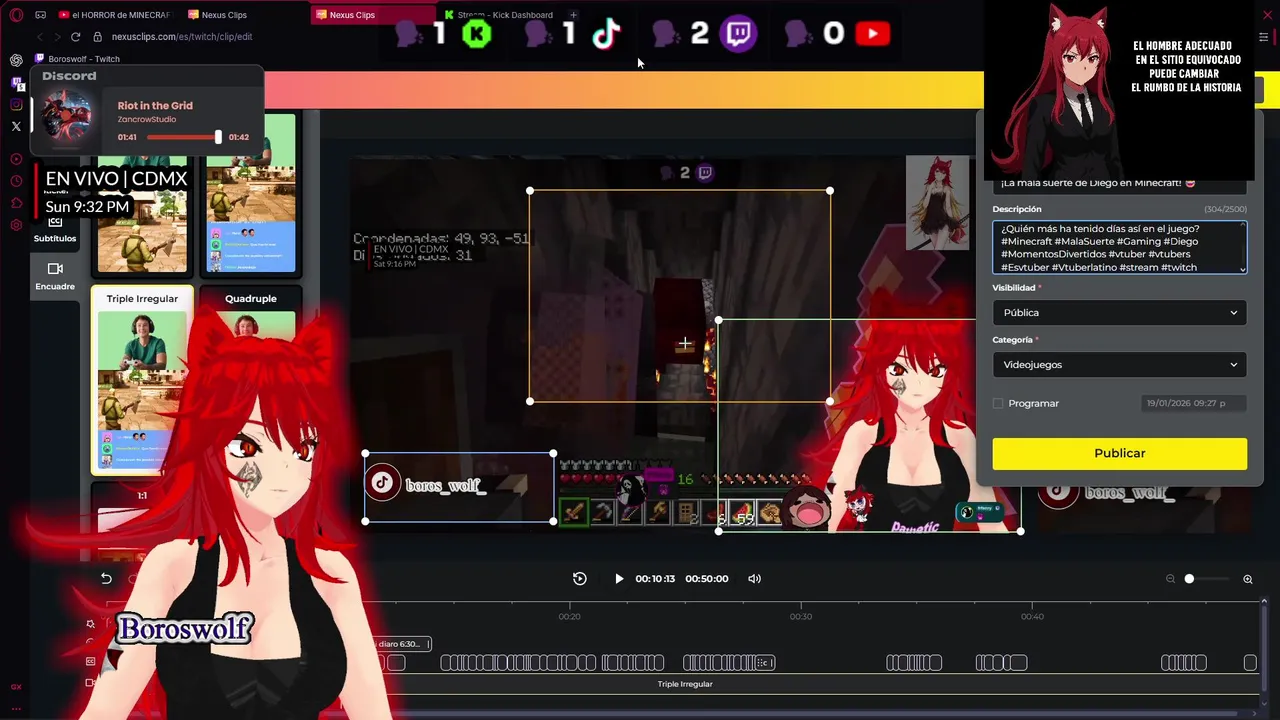Expand the Categoría dropdown set to Videojuegos
The height and width of the screenshot is (720, 1280).
coord(1119,364)
